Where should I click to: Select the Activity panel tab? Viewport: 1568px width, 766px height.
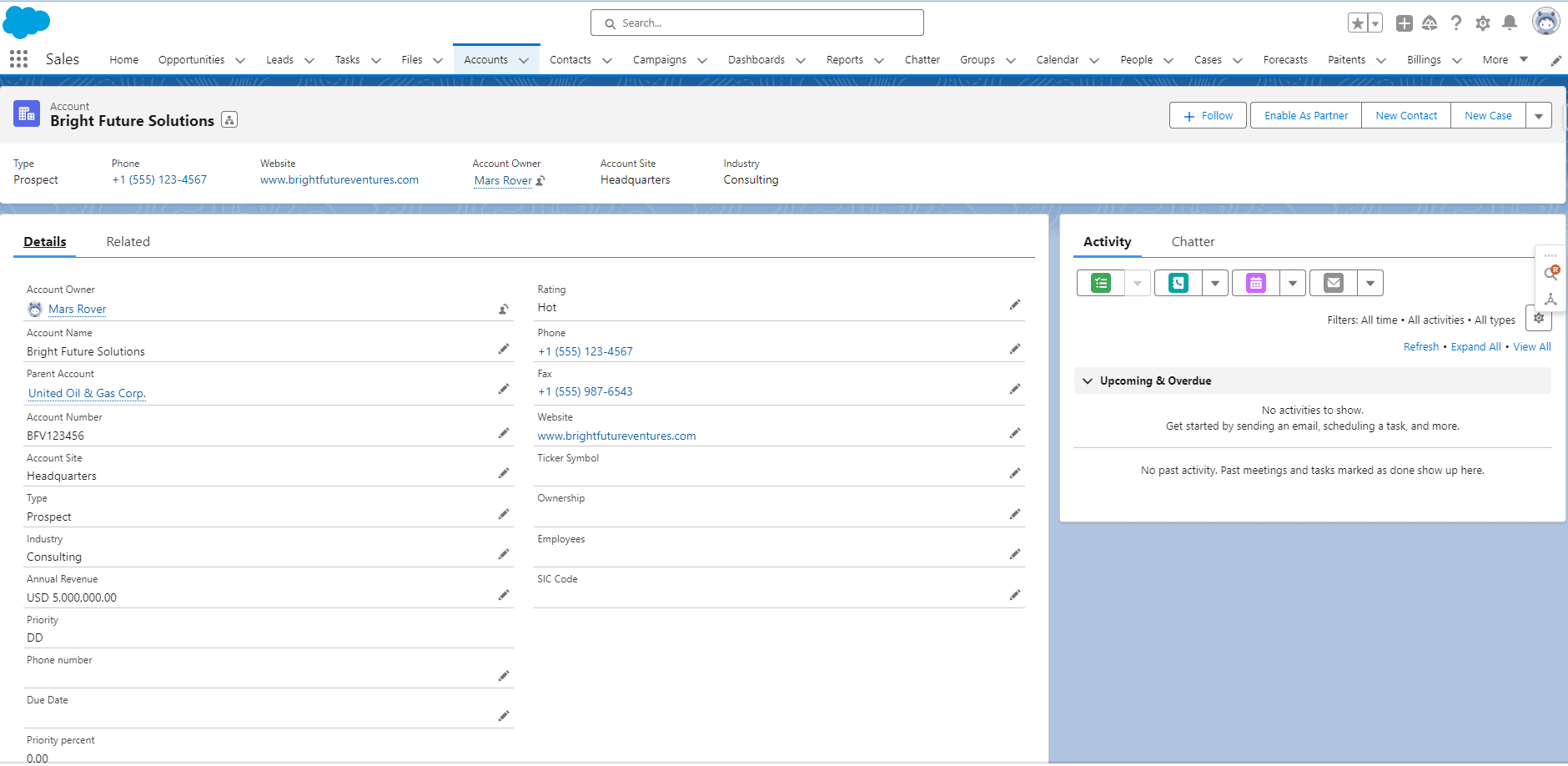(x=1108, y=241)
